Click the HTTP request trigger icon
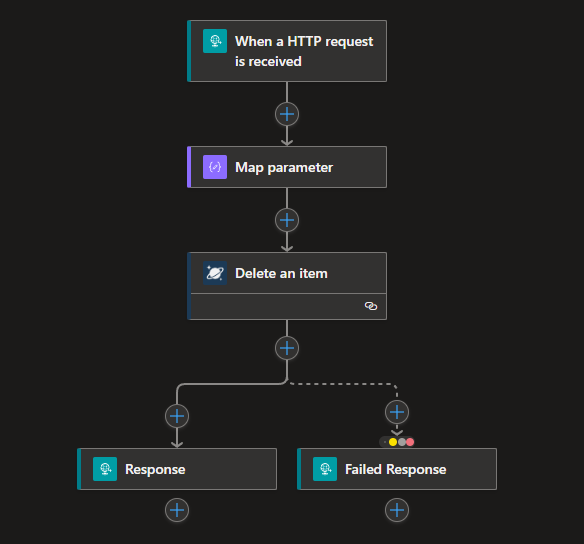Viewport: 584px width, 544px height. (x=215, y=41)
